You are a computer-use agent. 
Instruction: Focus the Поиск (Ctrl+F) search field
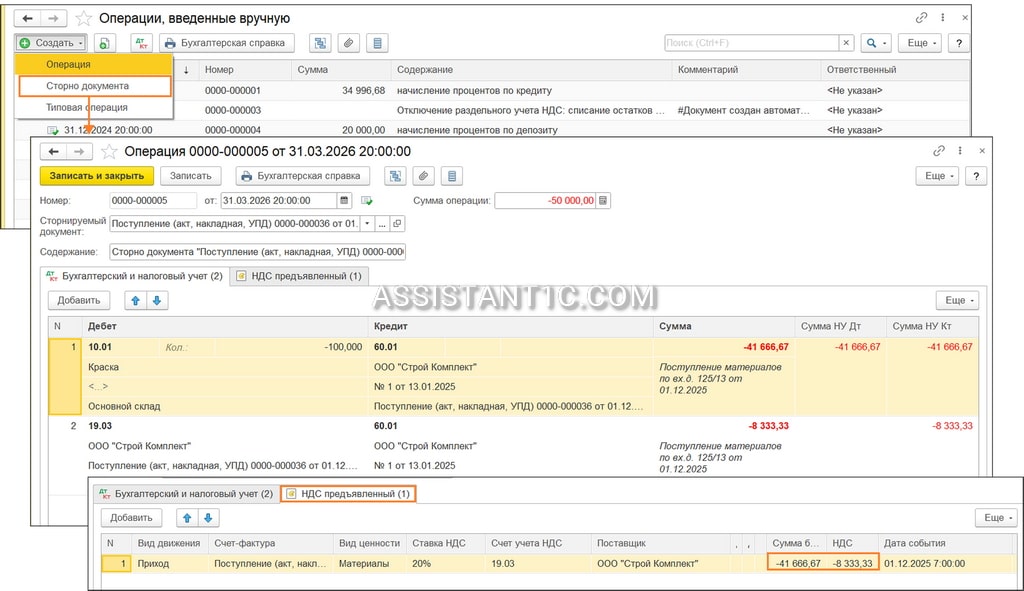(751, 43)
